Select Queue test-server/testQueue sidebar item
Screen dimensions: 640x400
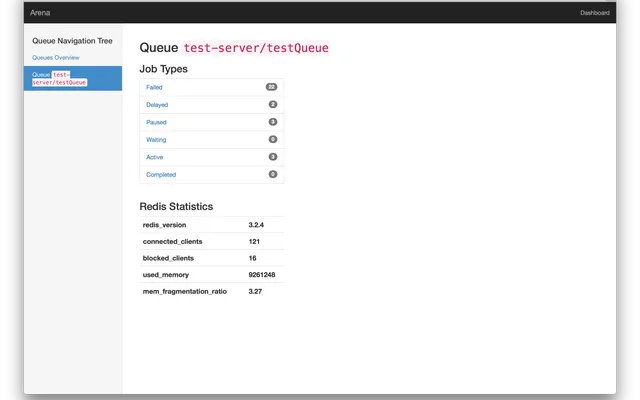[x=73, y=78]
